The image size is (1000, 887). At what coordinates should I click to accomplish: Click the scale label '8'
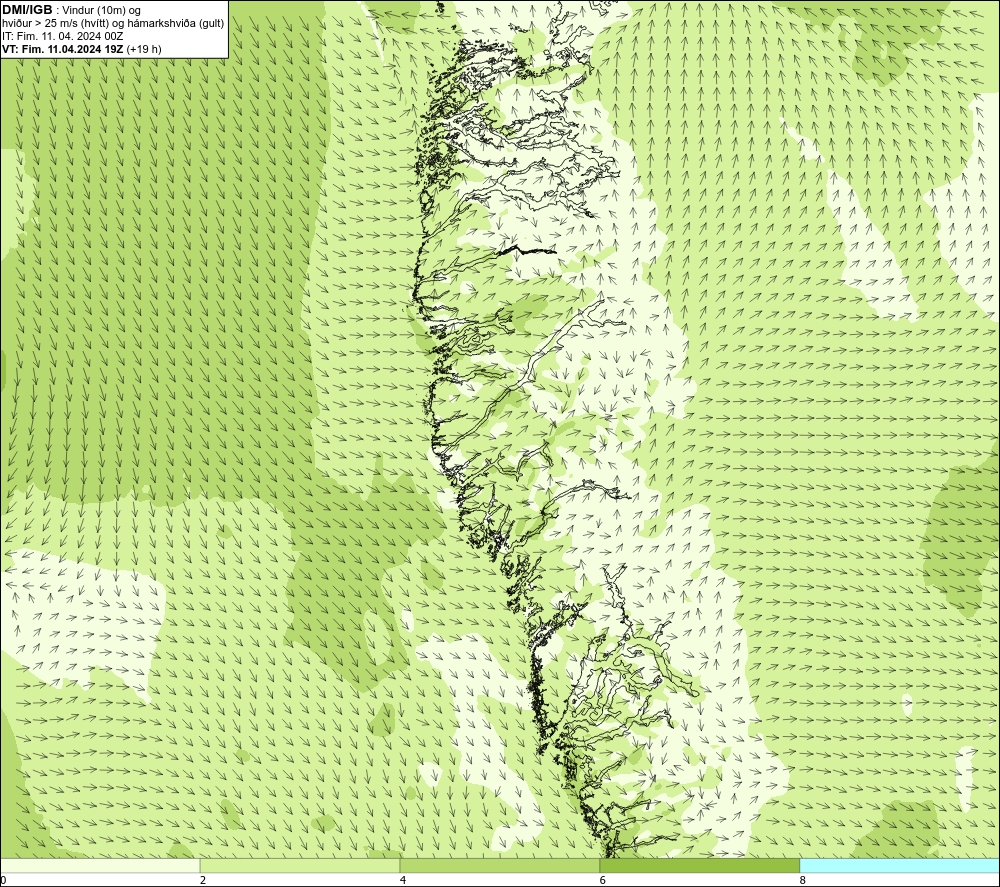tap(803, 881)
